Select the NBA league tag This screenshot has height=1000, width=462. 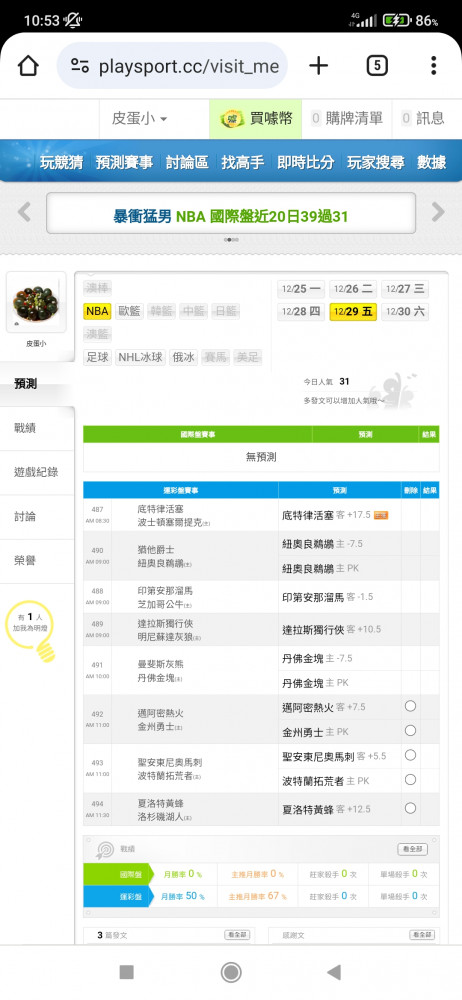97,311
